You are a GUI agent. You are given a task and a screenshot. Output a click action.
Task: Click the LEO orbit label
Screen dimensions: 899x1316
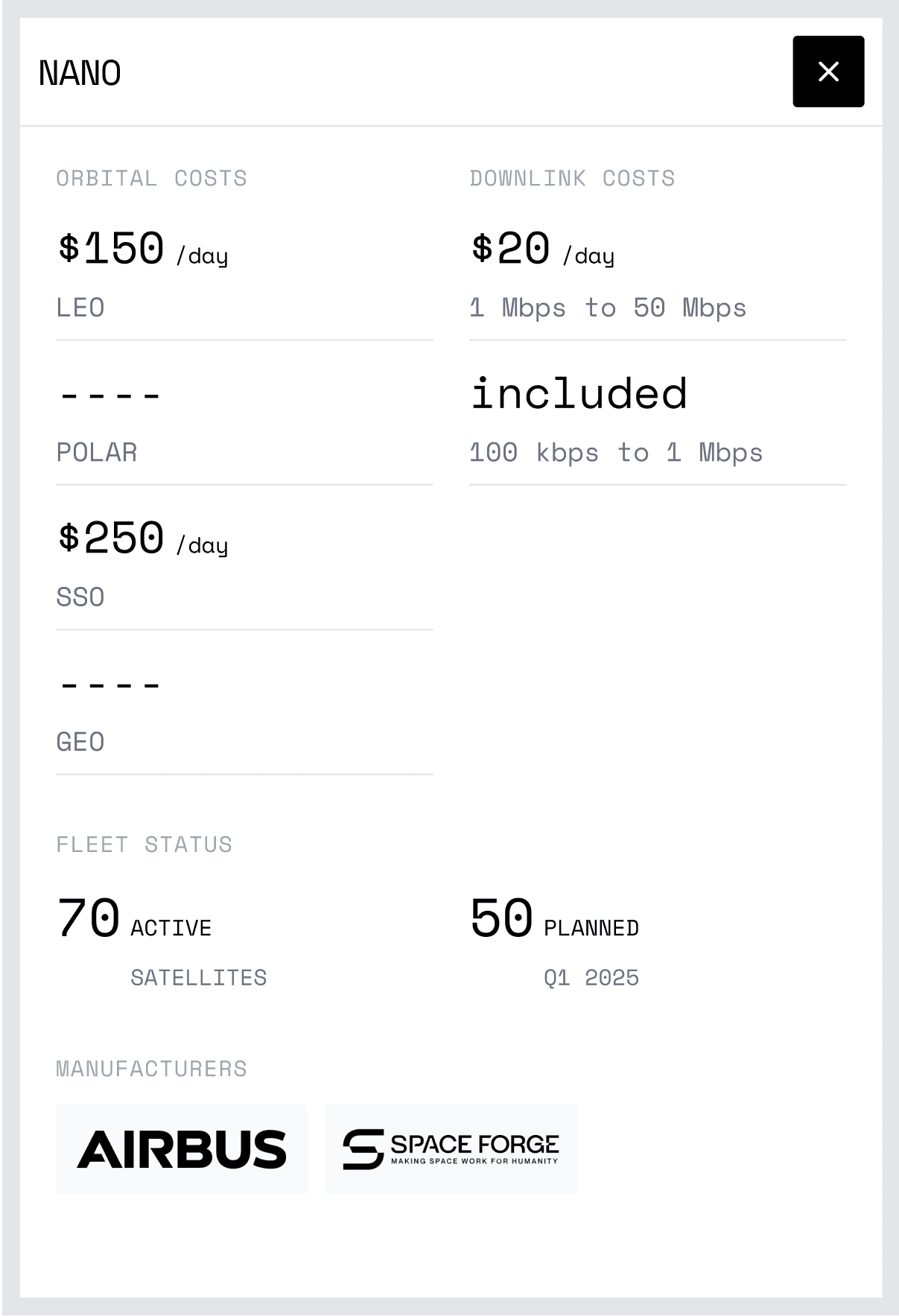[80, 308]
